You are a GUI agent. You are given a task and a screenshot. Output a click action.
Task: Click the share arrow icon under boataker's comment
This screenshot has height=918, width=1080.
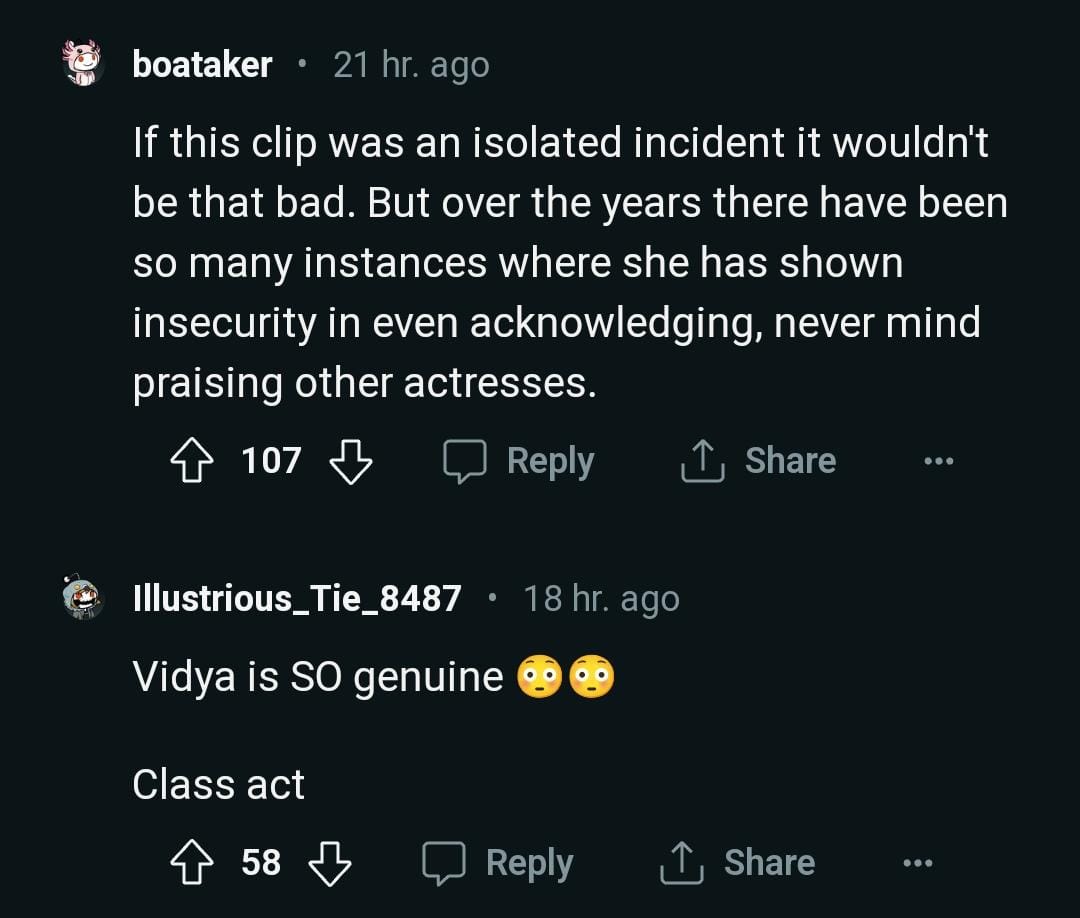coord(700,462)
